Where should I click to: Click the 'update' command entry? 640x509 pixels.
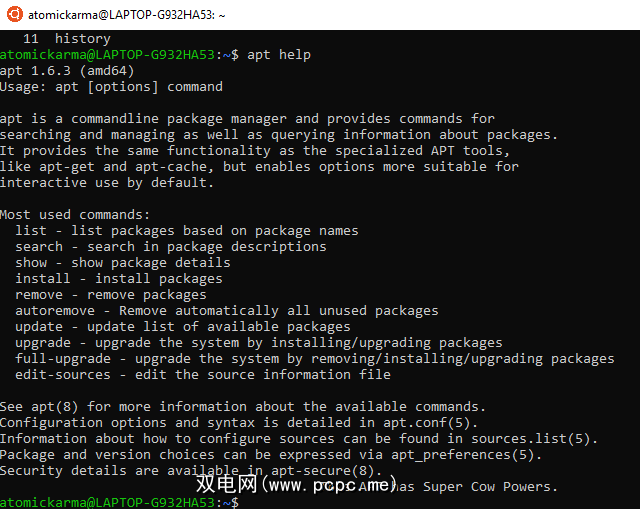(39, 327)
